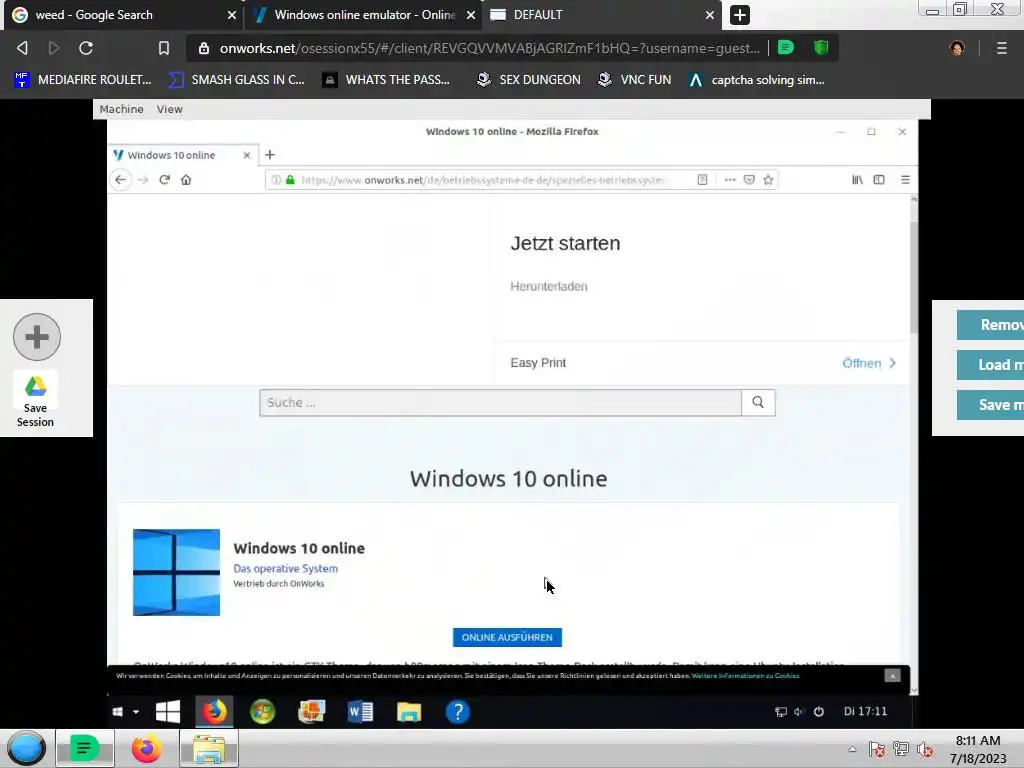Open captcha solving sim... bookmark
Screen dimensions: 1024x768
[x=757, y=80]
